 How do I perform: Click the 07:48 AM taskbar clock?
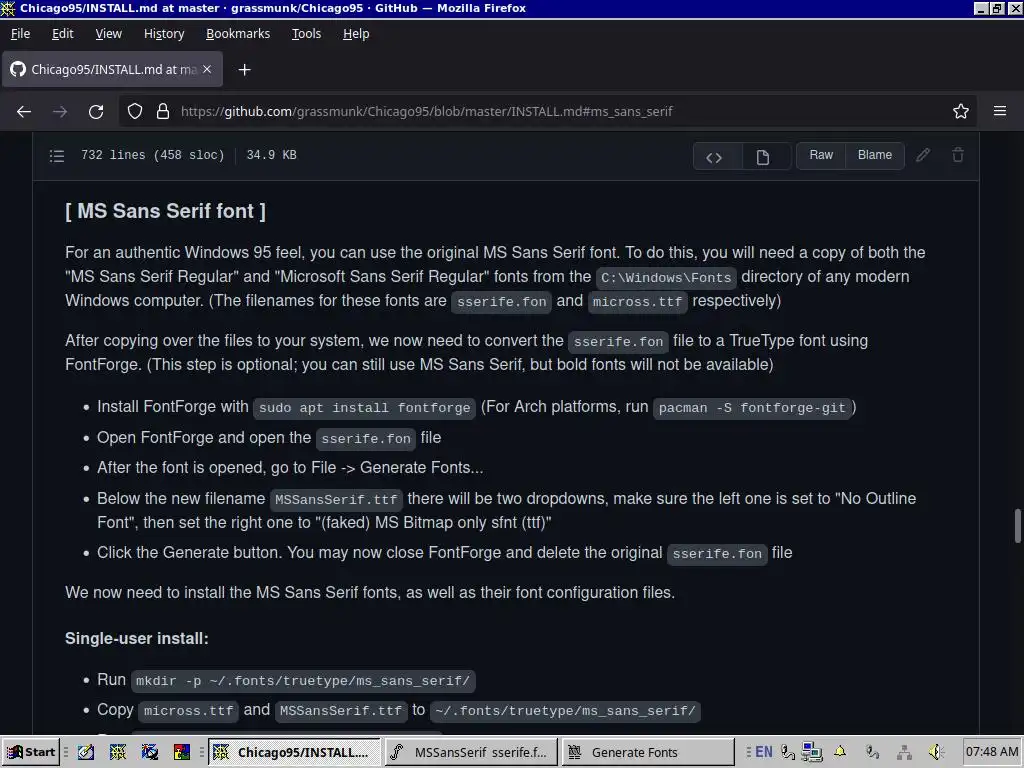pos(992,752)
